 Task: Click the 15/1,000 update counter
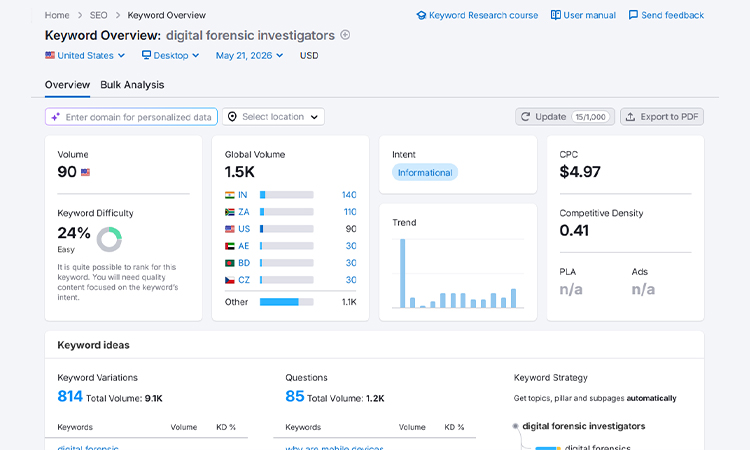[590, 117]
